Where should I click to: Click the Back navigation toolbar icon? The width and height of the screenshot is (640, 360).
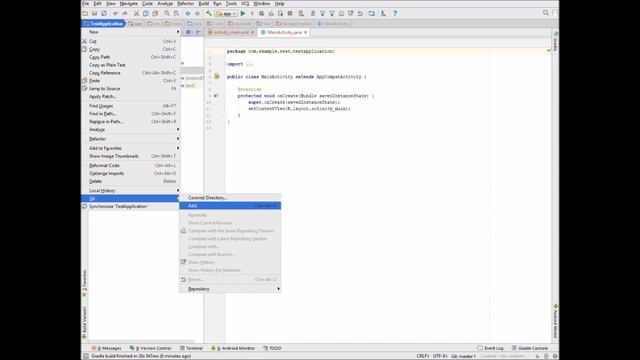click(x=188, y=13)
